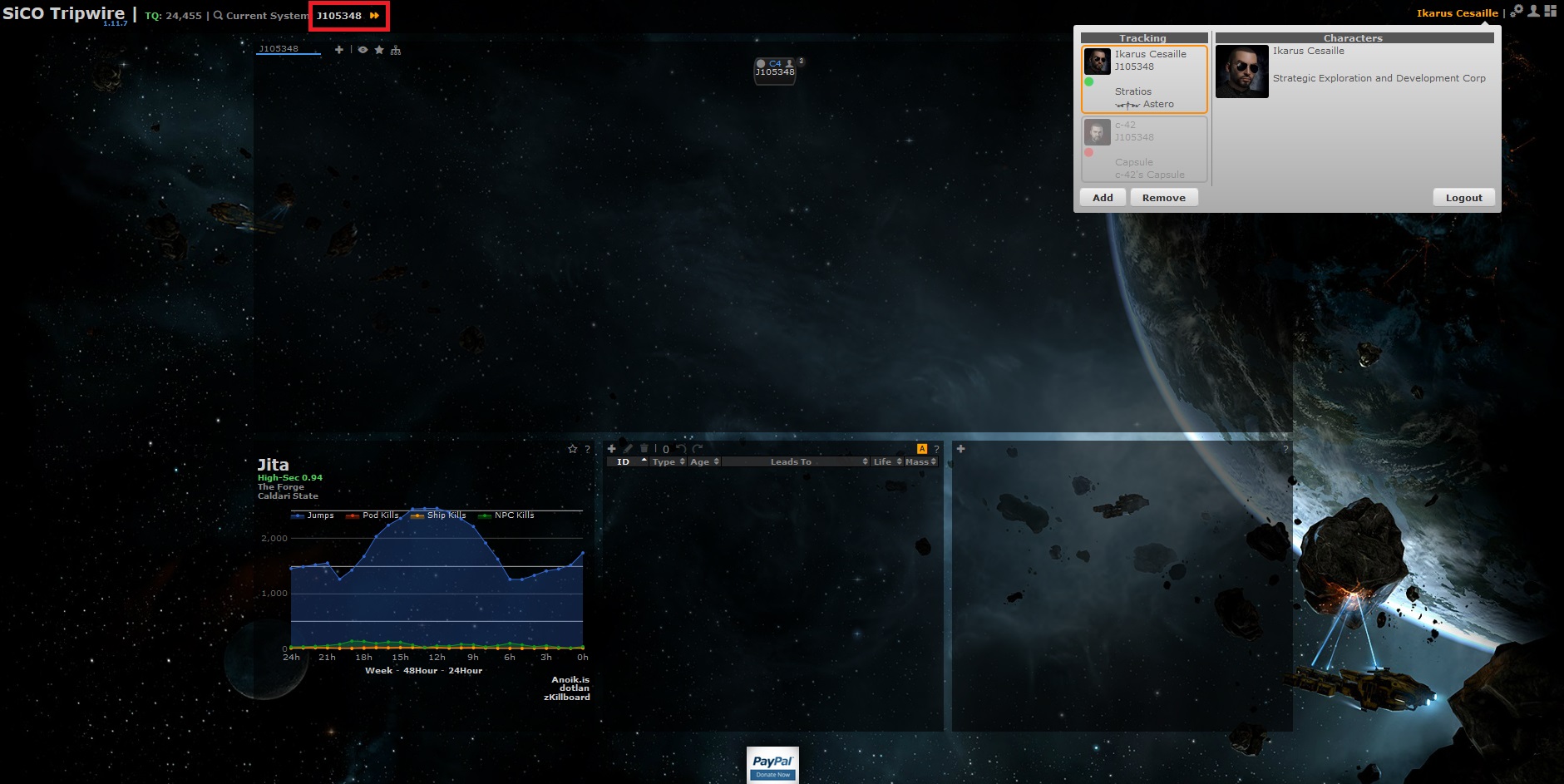Click the star icon in map toolbar
Image resolution: width=1564 pixels, height=784 pixels.
[x=379, y=50]
